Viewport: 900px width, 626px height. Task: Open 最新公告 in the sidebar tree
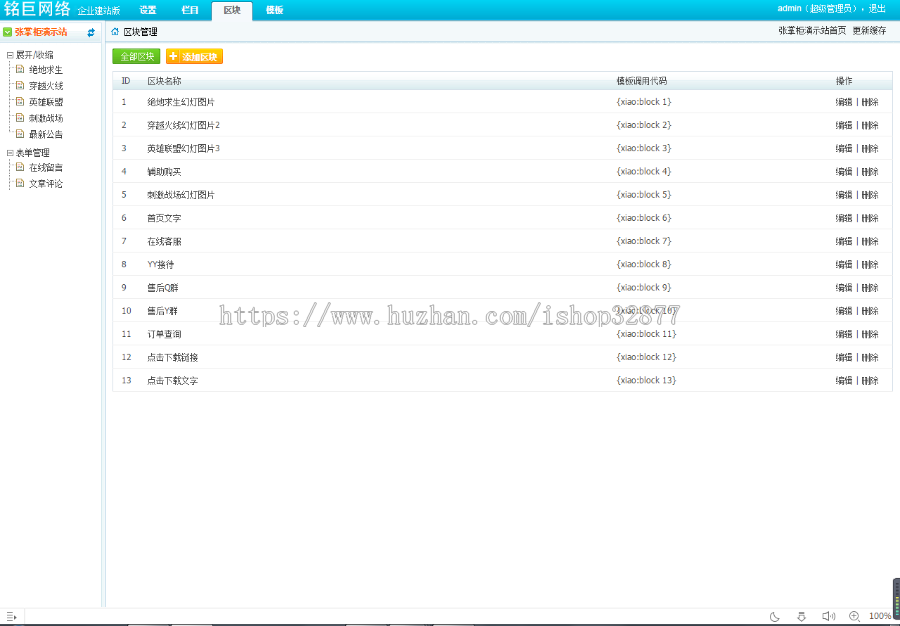point(46,134)
